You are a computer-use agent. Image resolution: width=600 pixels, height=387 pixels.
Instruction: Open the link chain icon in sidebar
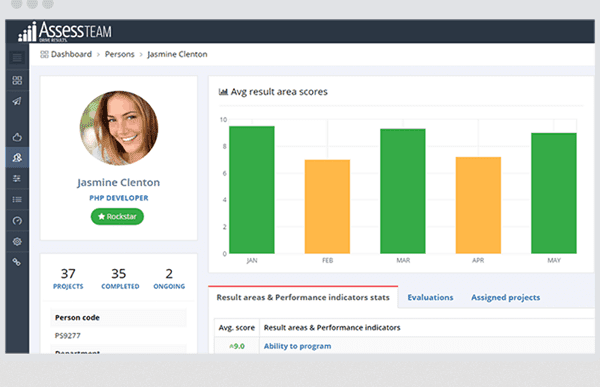pyautogui.click(x=17, y=262)
